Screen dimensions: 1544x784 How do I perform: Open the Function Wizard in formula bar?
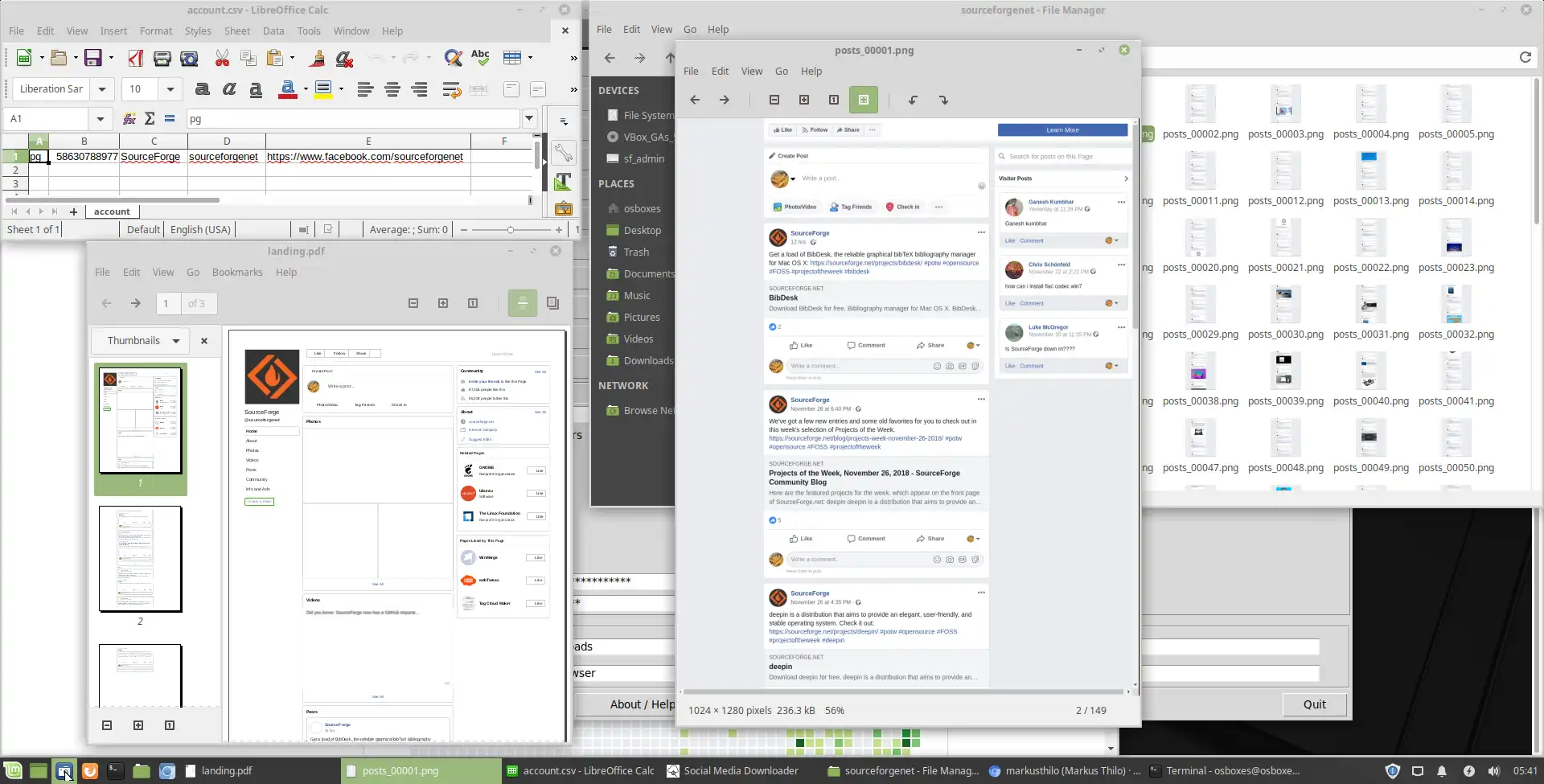point(129,119)
